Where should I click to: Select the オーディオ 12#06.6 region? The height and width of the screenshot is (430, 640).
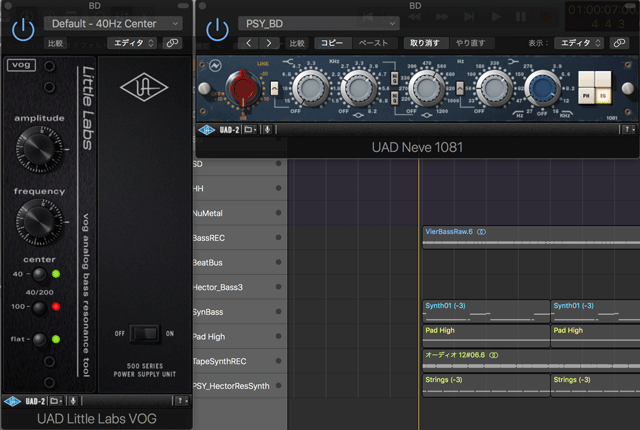(x=531, y=361)
